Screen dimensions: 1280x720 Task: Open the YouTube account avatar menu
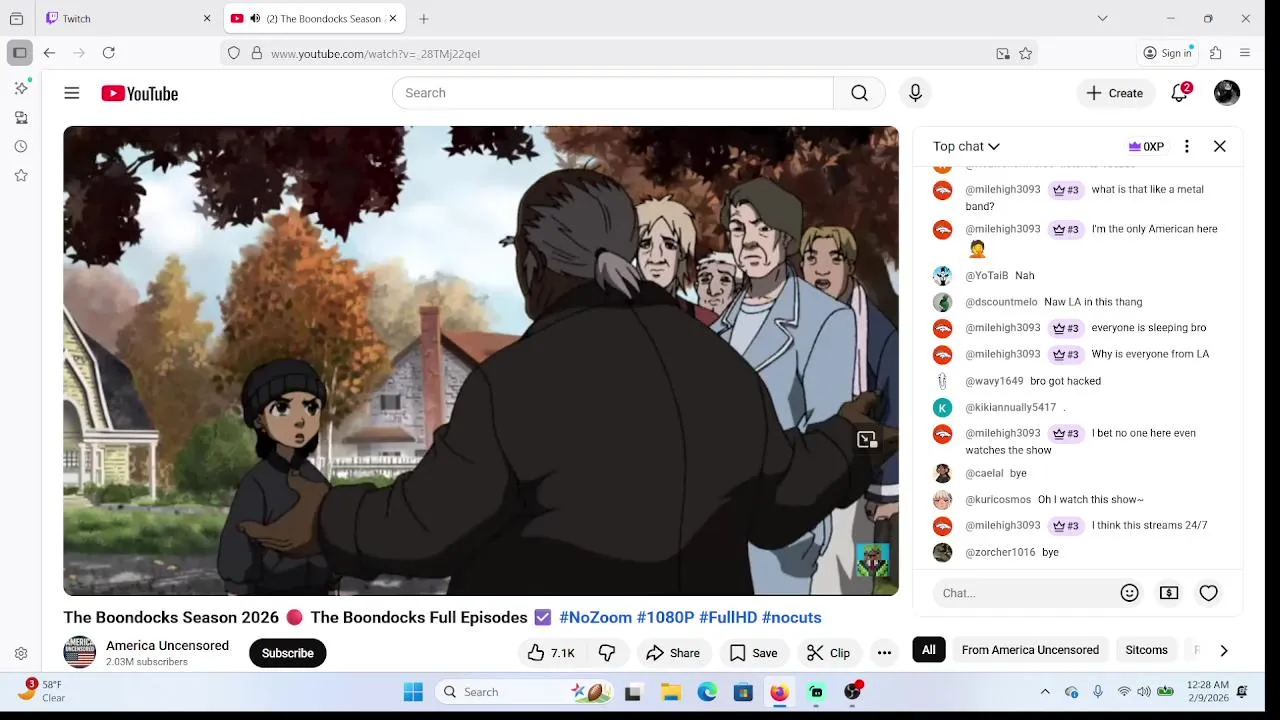[x=1227, y=93]
